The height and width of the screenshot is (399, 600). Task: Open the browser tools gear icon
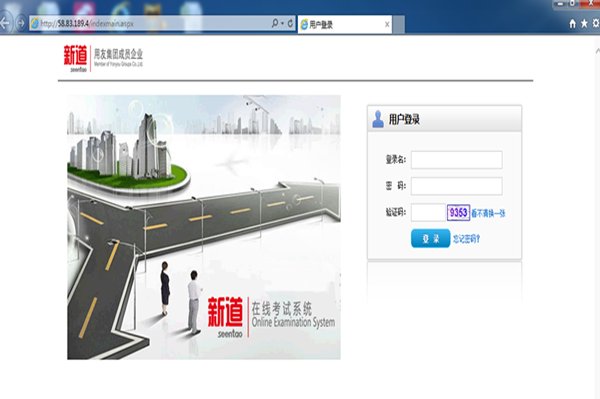(x=596, y=24)
